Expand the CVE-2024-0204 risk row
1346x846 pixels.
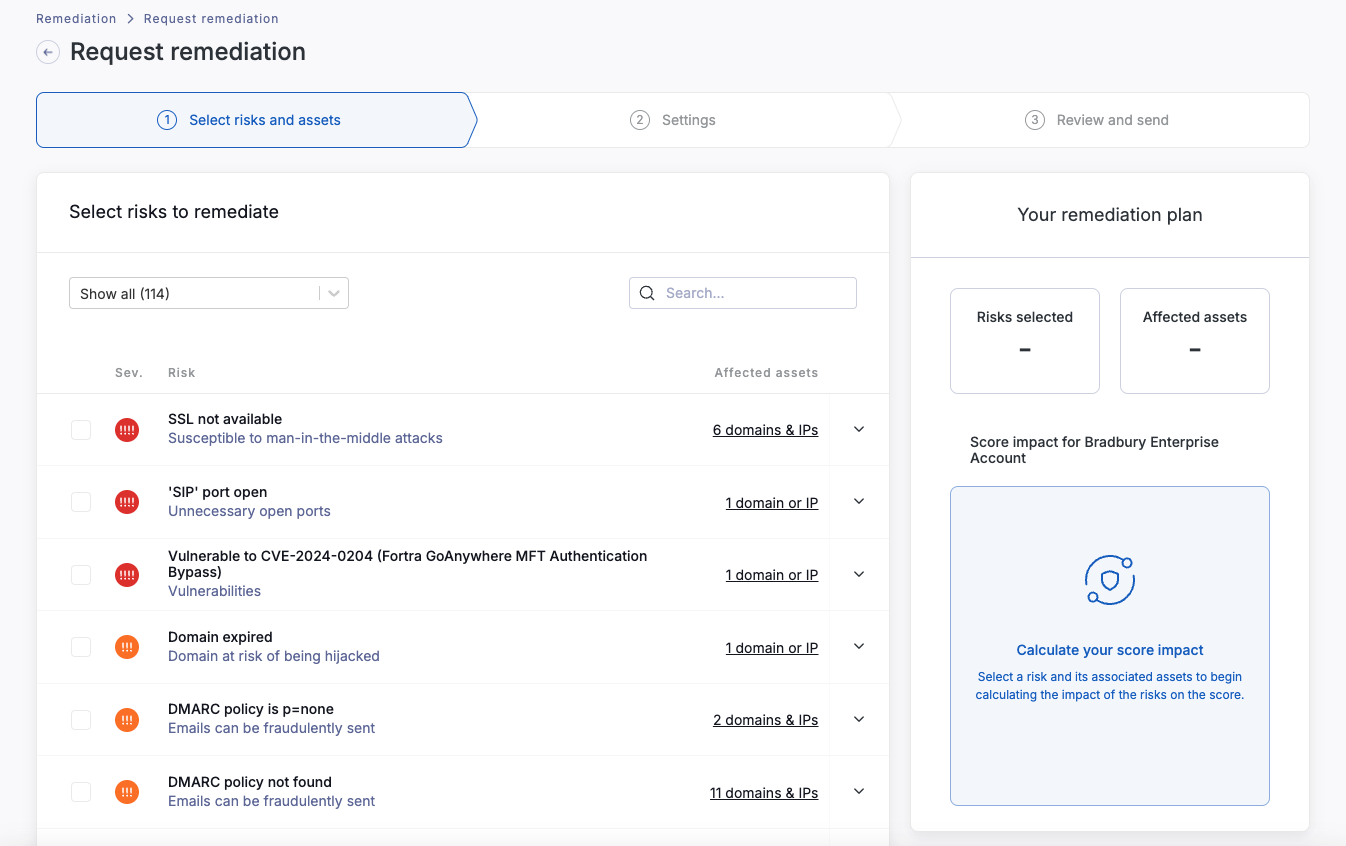tap(859, 574)
